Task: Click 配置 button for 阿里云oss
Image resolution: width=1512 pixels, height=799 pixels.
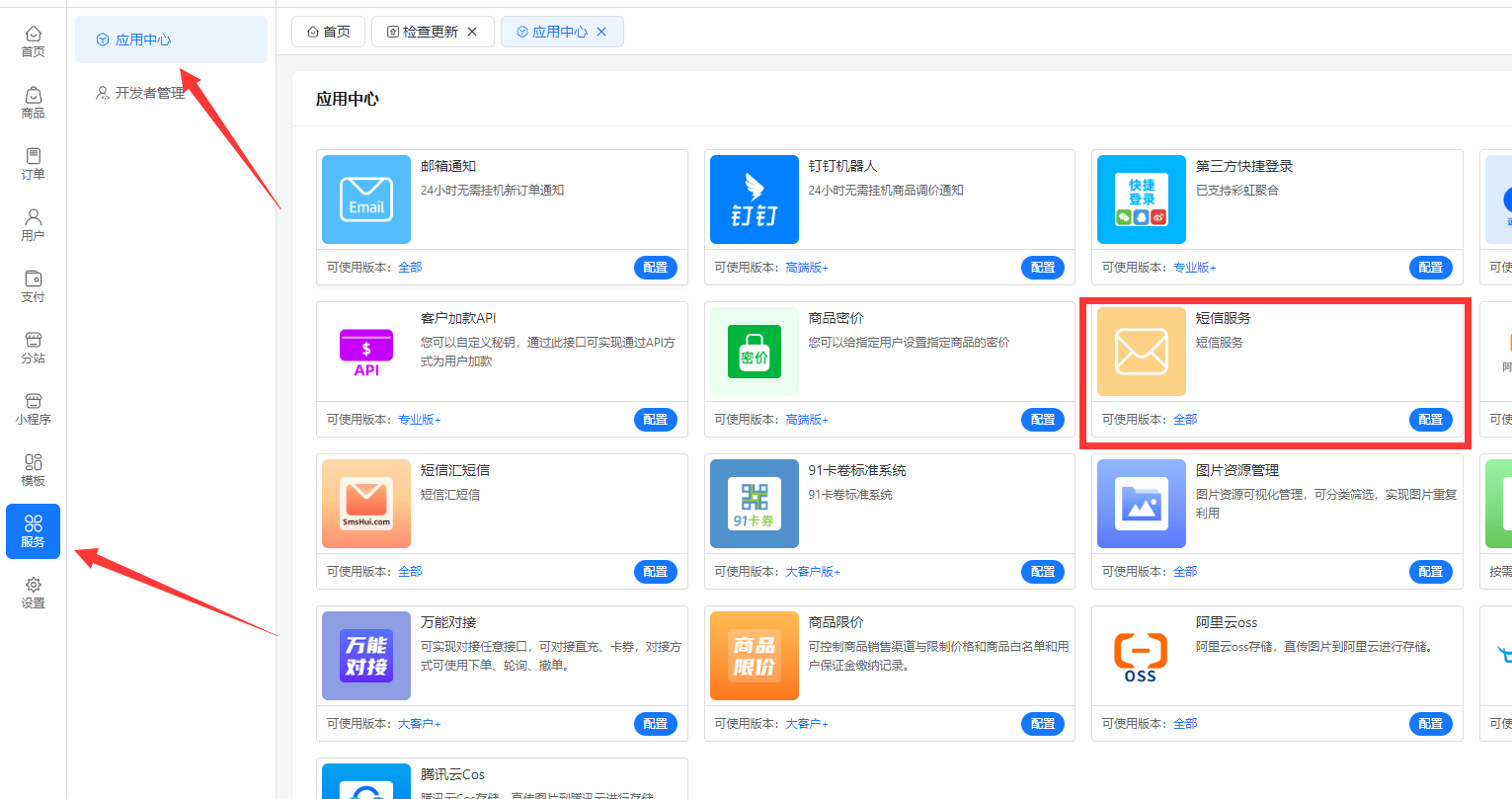Action: point(1430,724)
